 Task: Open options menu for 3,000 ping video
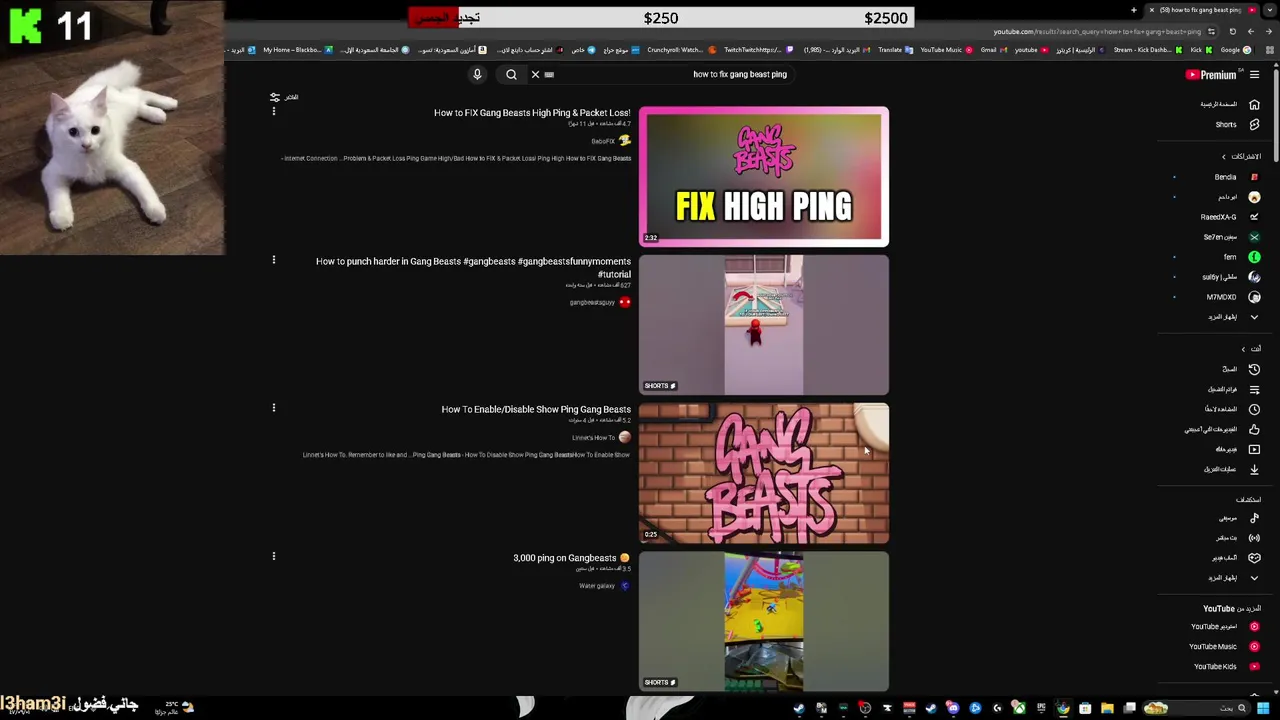[273, 556]
